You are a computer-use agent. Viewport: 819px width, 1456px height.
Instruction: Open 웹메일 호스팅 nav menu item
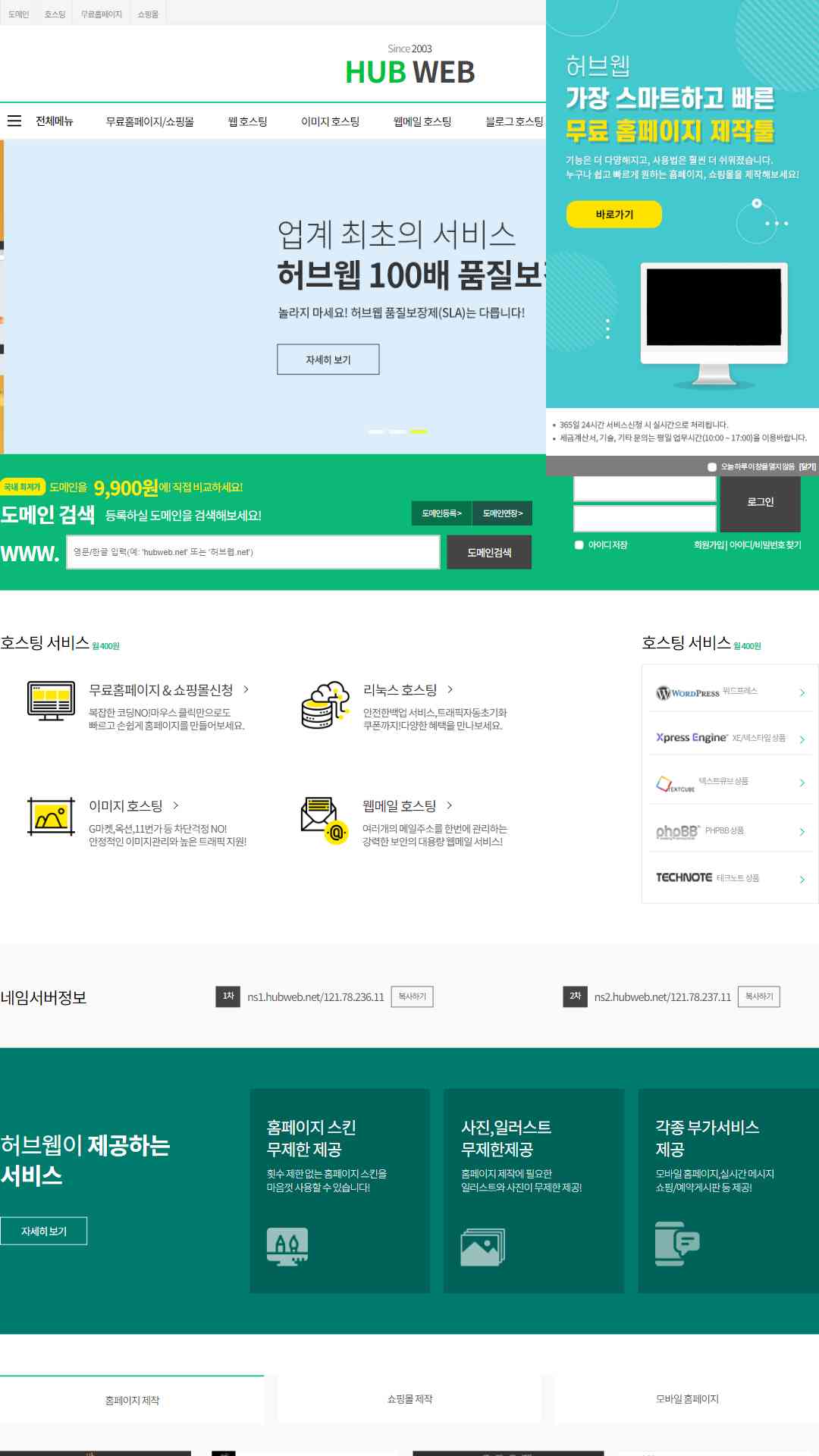click(x=422, y=121)
